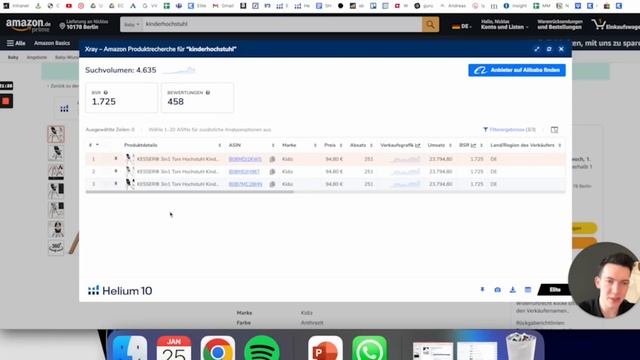Copy the ASIN in row 1
The image size is (640, 360).
coord(272,159)
